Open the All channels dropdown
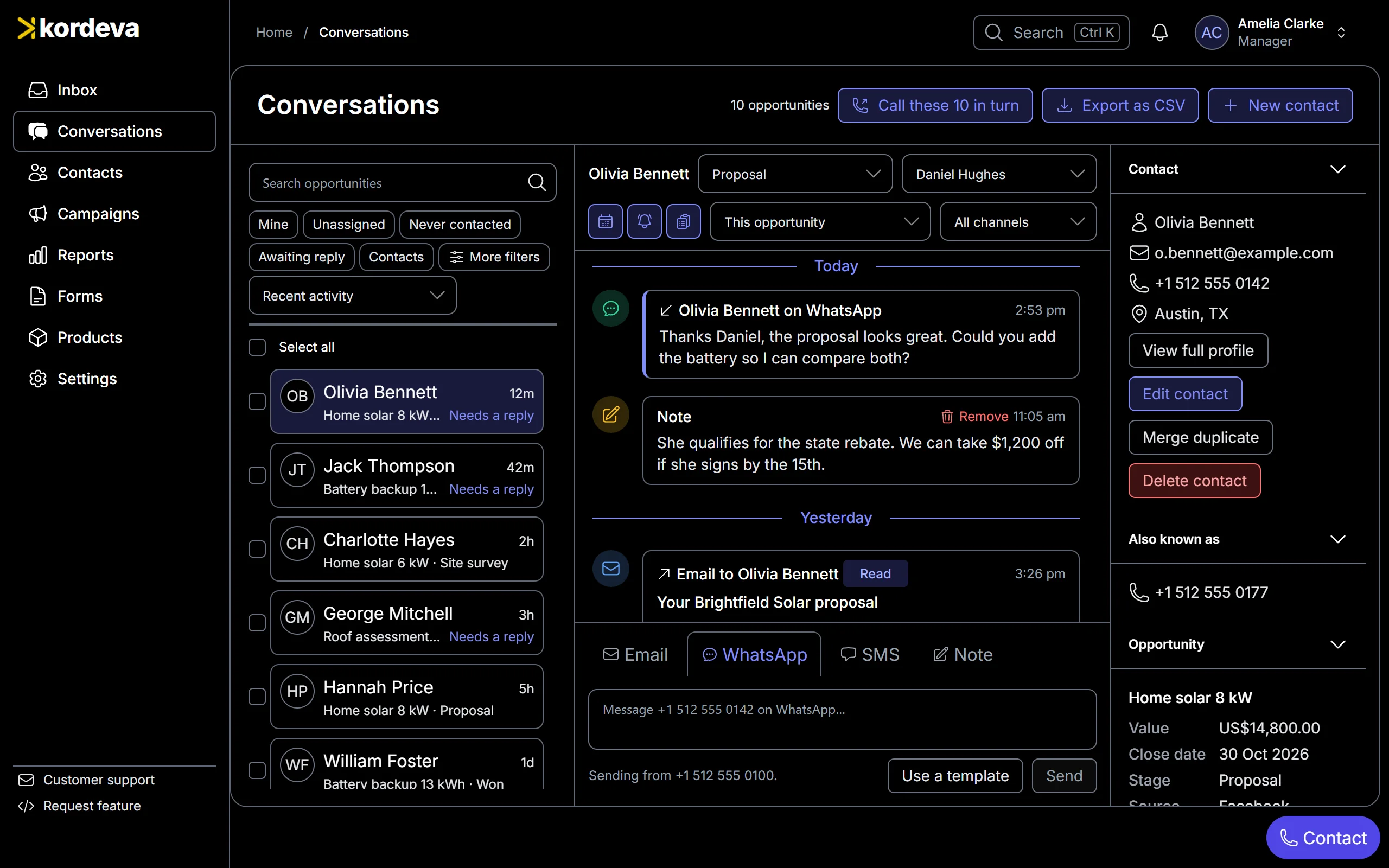1389x868 pixels. [1018, 221]
